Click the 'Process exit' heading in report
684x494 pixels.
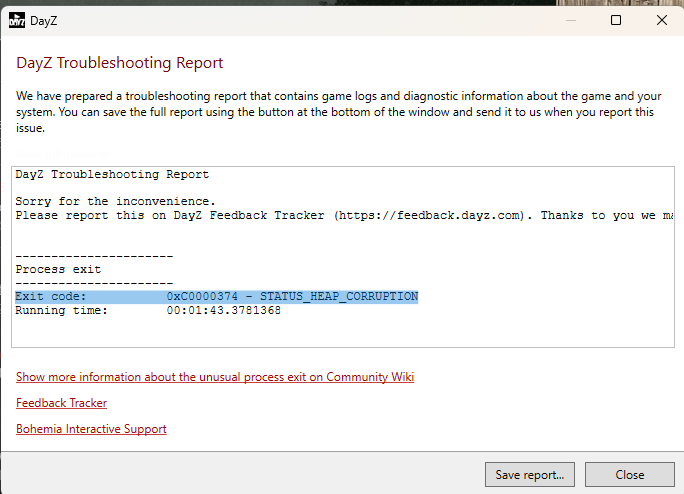58,269
